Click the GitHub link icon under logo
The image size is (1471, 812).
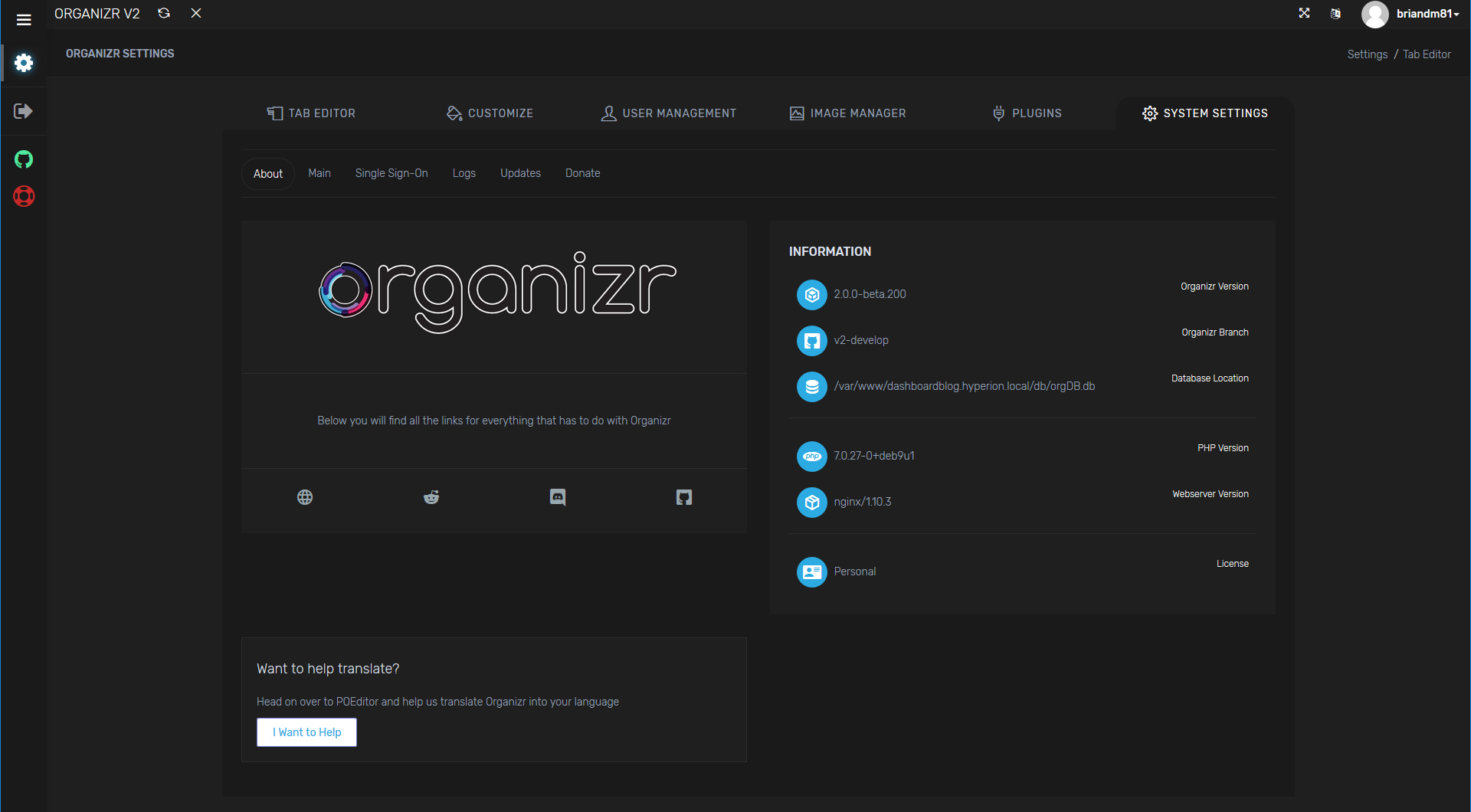[x=684, y=497]
